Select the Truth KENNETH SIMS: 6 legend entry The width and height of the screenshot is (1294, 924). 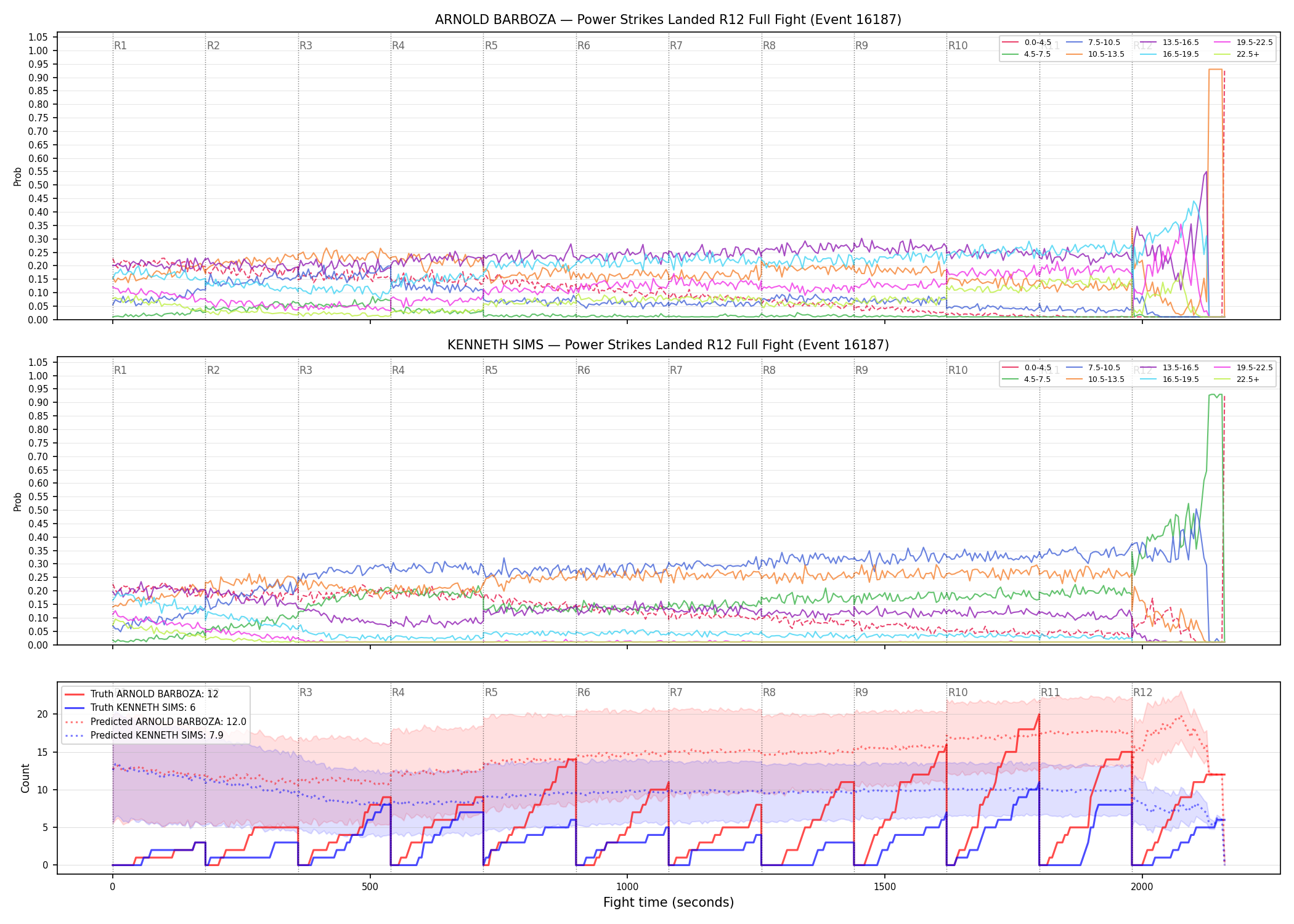130,708
